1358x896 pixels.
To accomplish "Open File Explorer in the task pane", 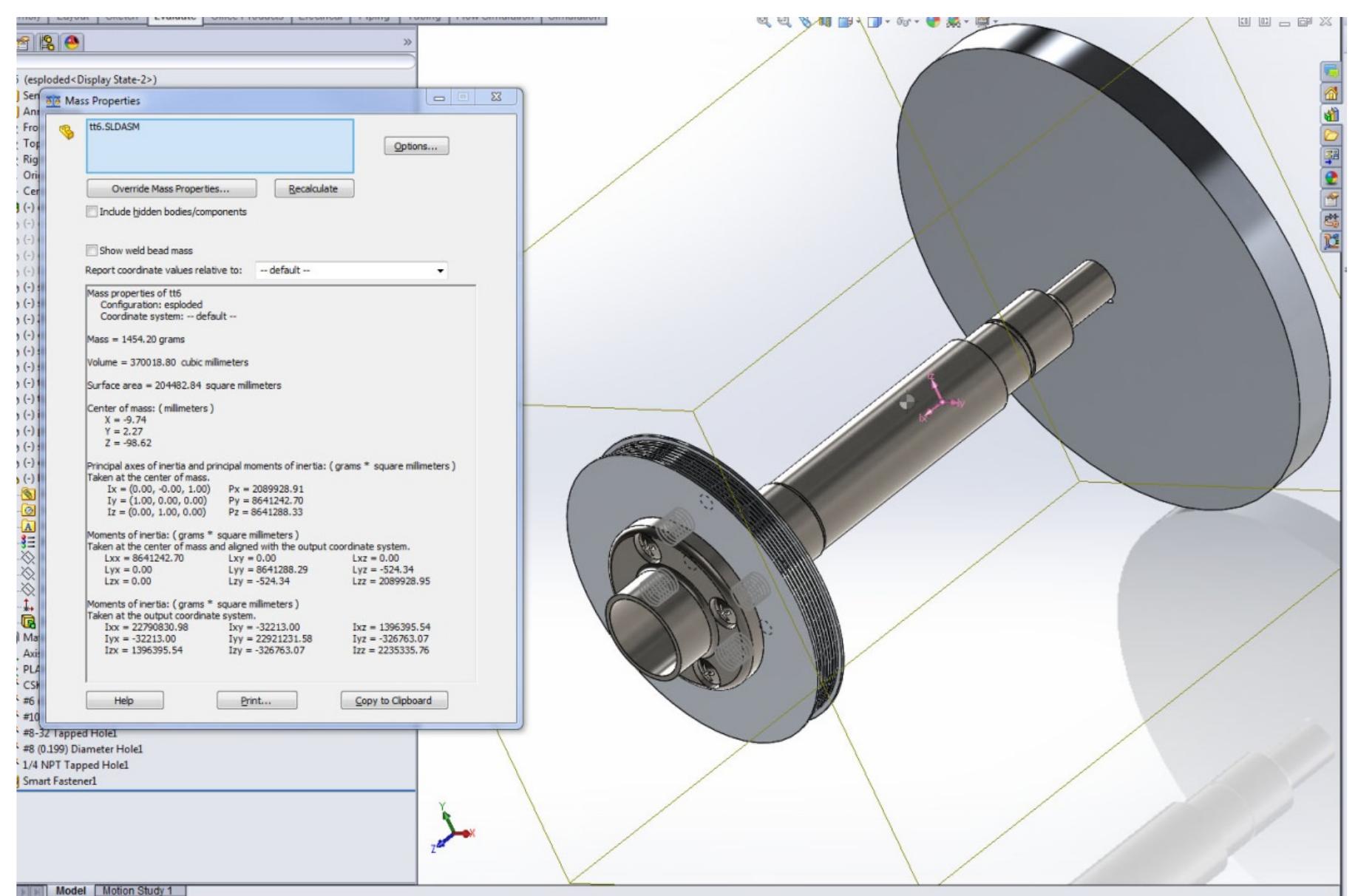I will coord(1332,134).
